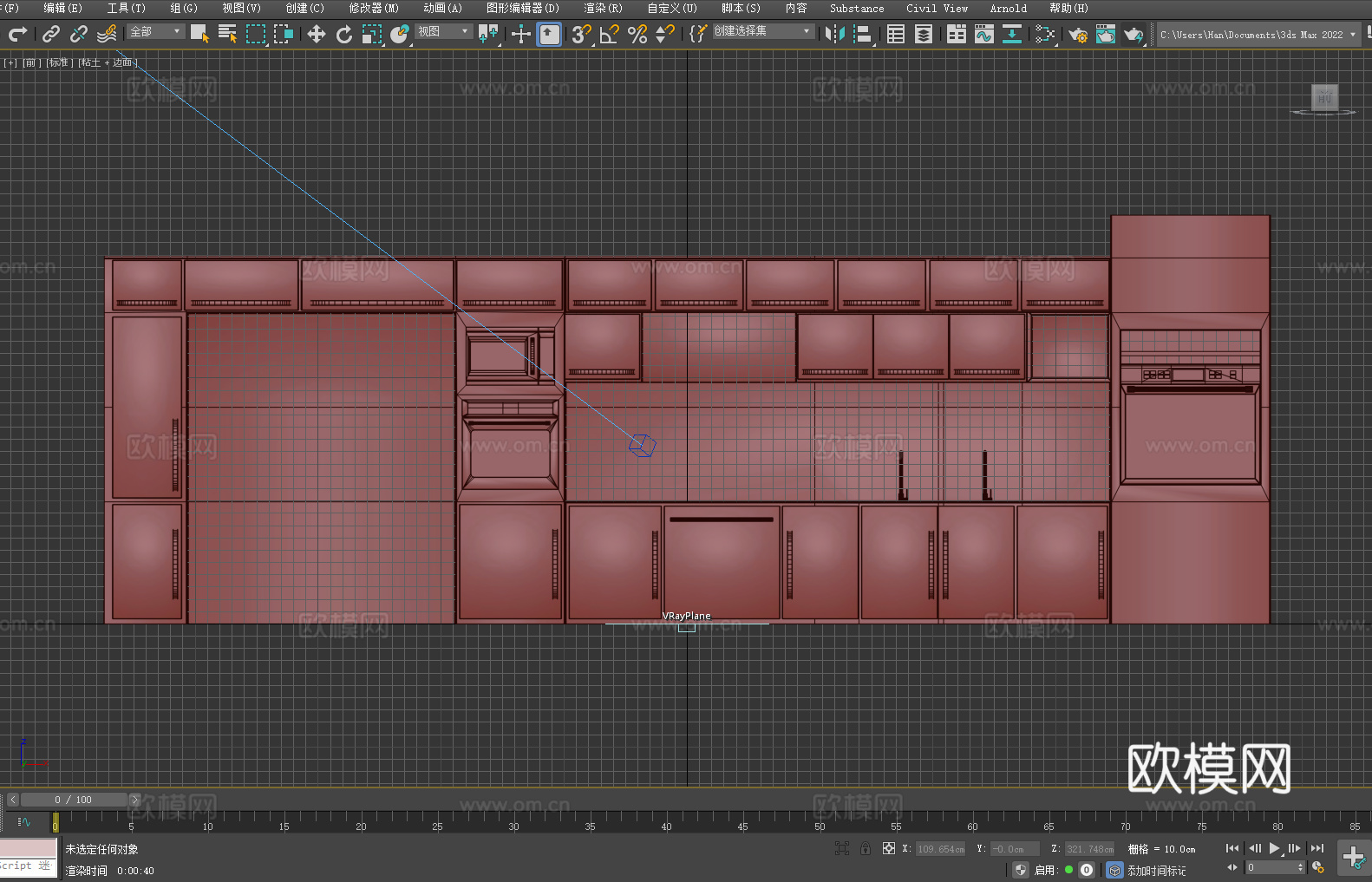This screenshot has height=882, width=1372.
Task: Toggle the Selection Lock padlock icon
Action: (x=866, y=848)
